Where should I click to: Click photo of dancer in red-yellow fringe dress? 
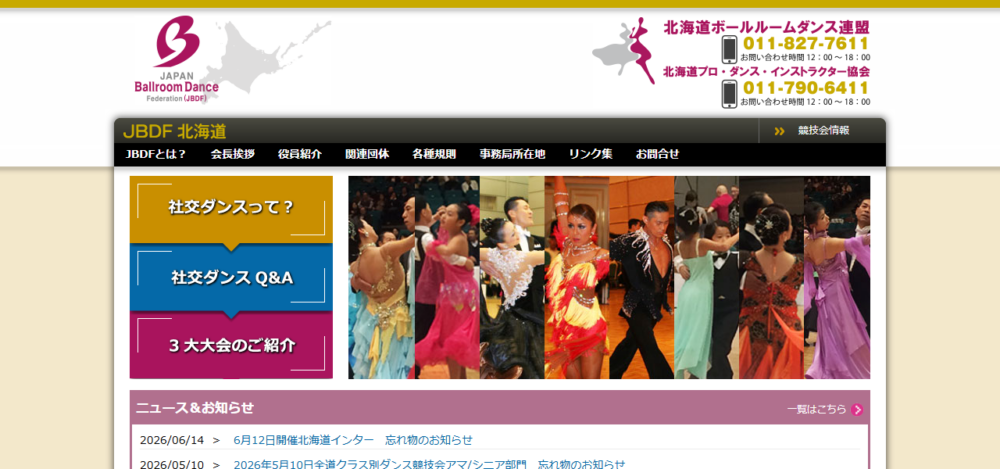[x=577, y=278]
